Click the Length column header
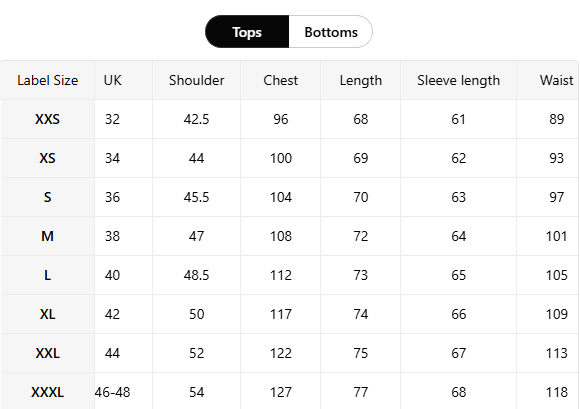The width and height of the screenshot is (580, 409). click(360, 80)
